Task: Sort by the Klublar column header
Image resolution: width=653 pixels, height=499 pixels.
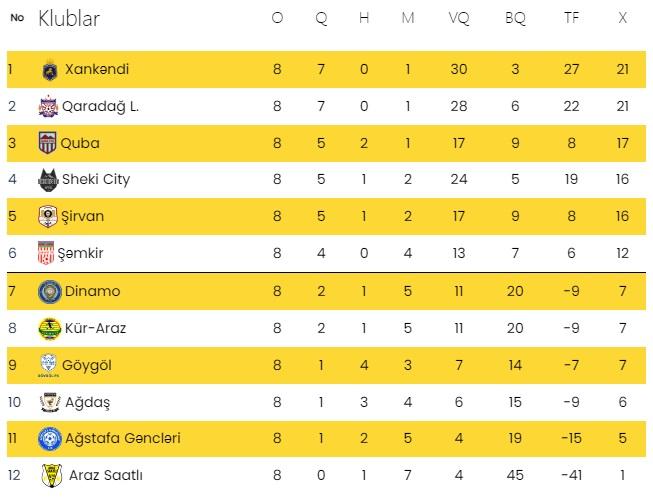Action: [x=68, y=19]
